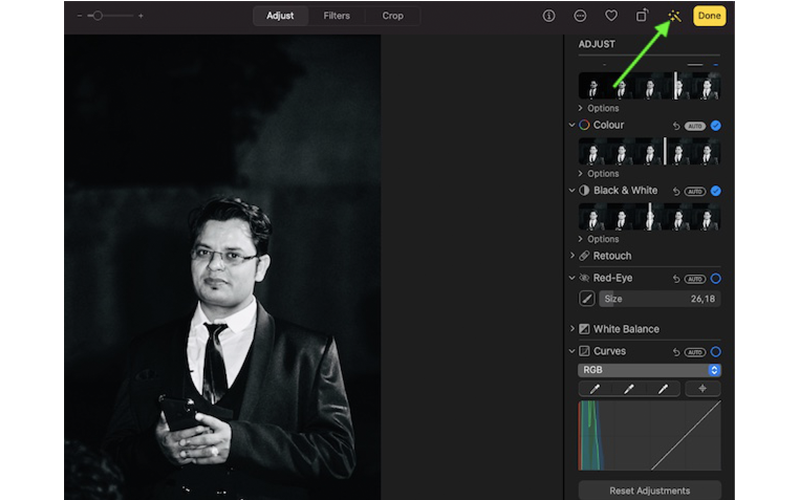
Task: Collapse the Black & White section chevron
Action: (572, 190)
